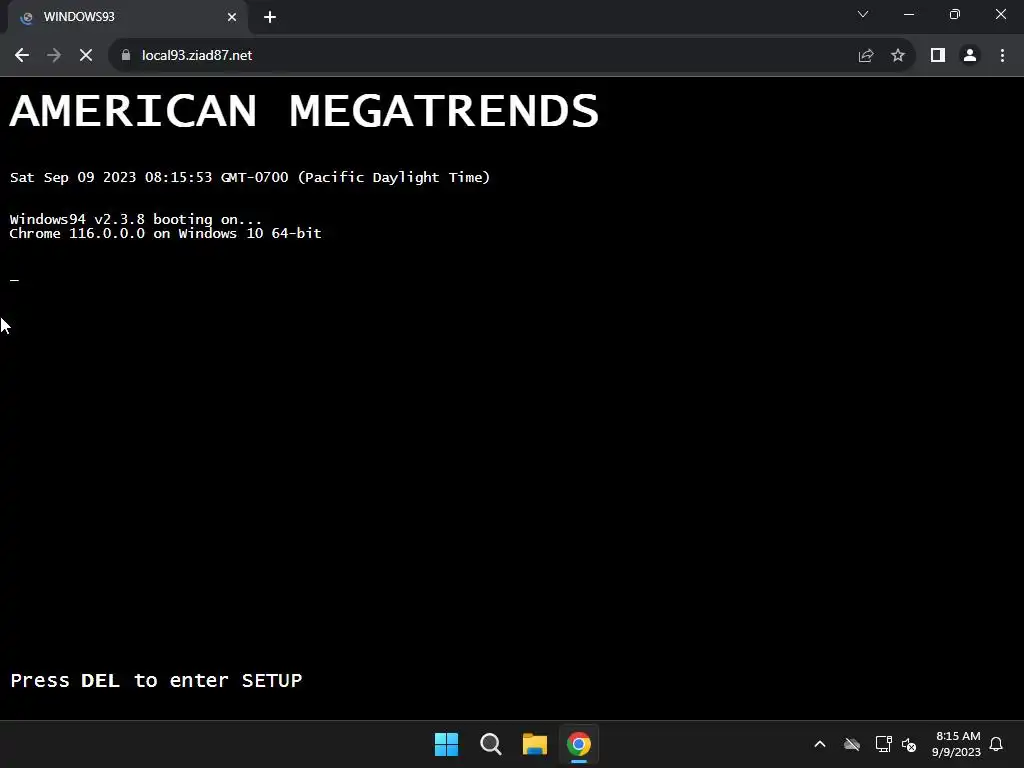Show hidden system tray icons
The image size is (1024, 768).
click(x=820, y=744)
